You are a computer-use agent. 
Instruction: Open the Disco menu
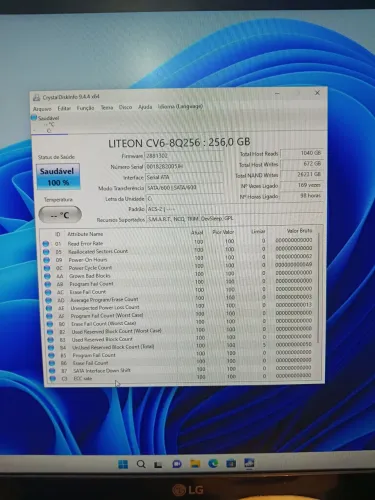[125, 107]
